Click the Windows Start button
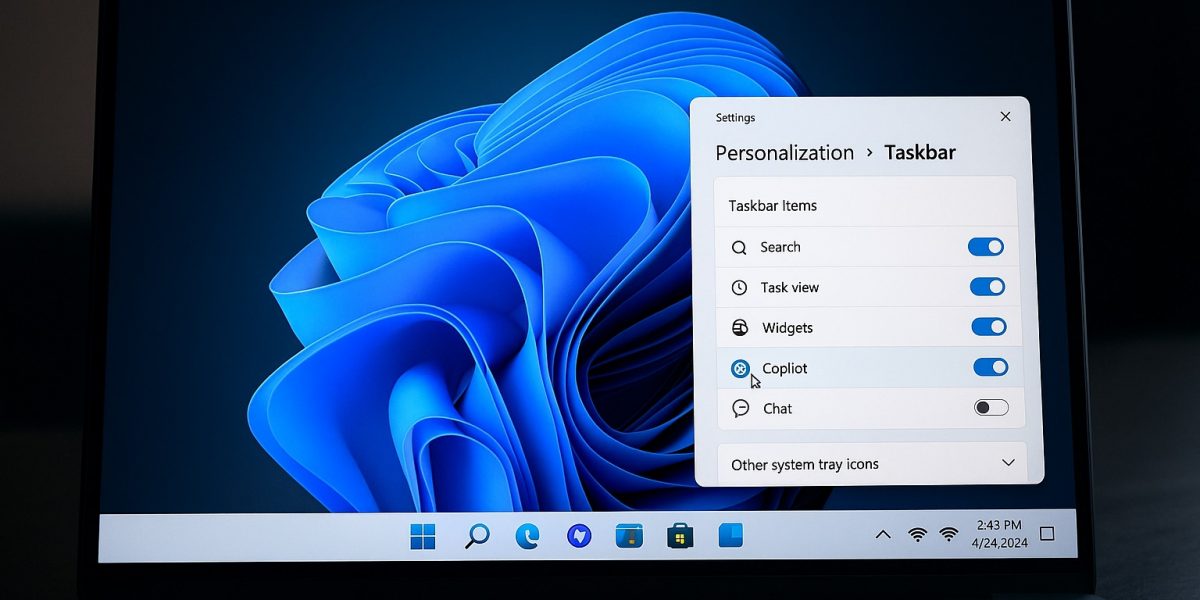The height and width of the screenshot is (600, 1200). 423,537
